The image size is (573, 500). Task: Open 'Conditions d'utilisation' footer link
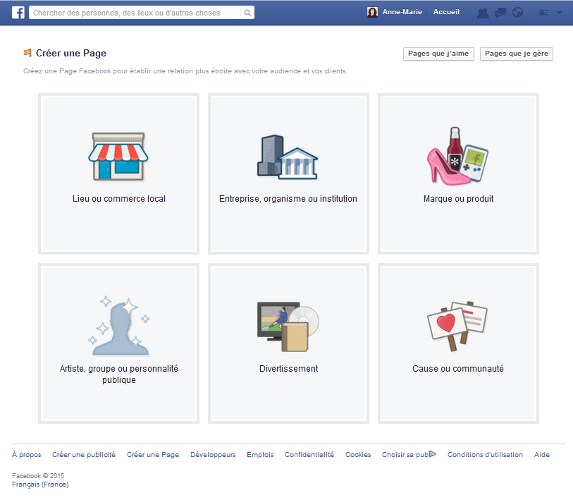click(485, 454)
